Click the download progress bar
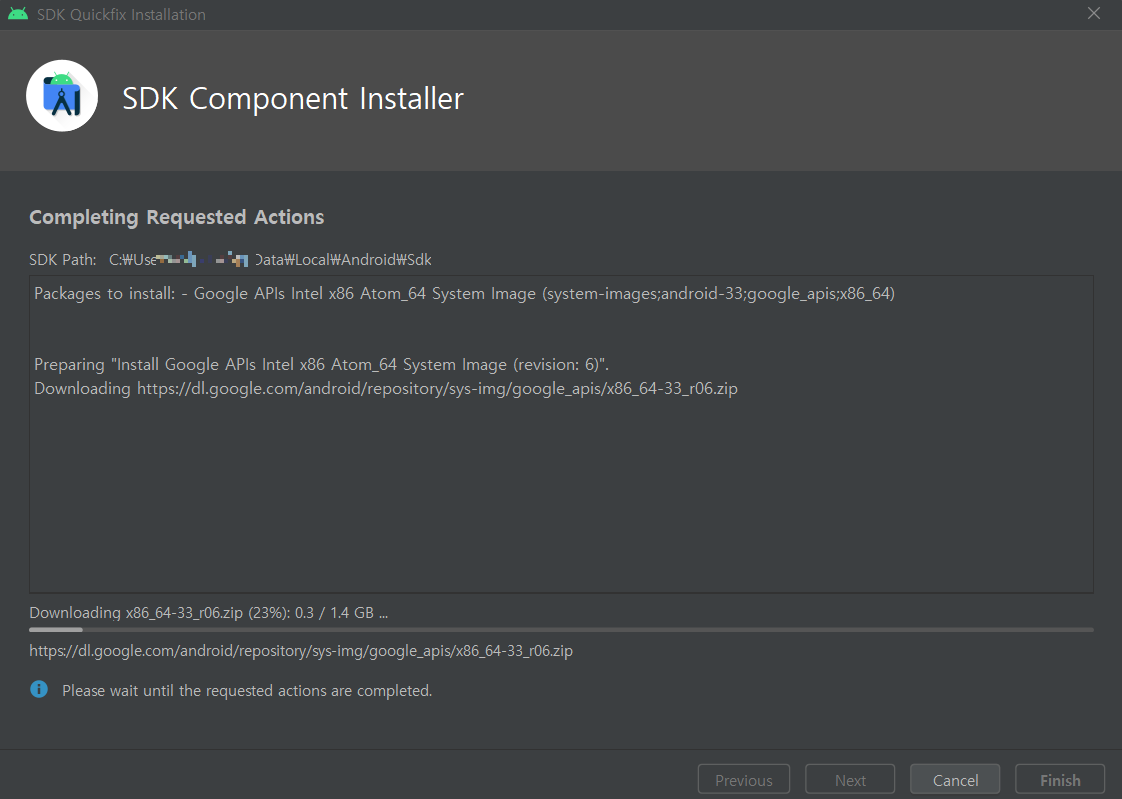The height and width of the screenshot is (799, 1122). pos(561,629)
